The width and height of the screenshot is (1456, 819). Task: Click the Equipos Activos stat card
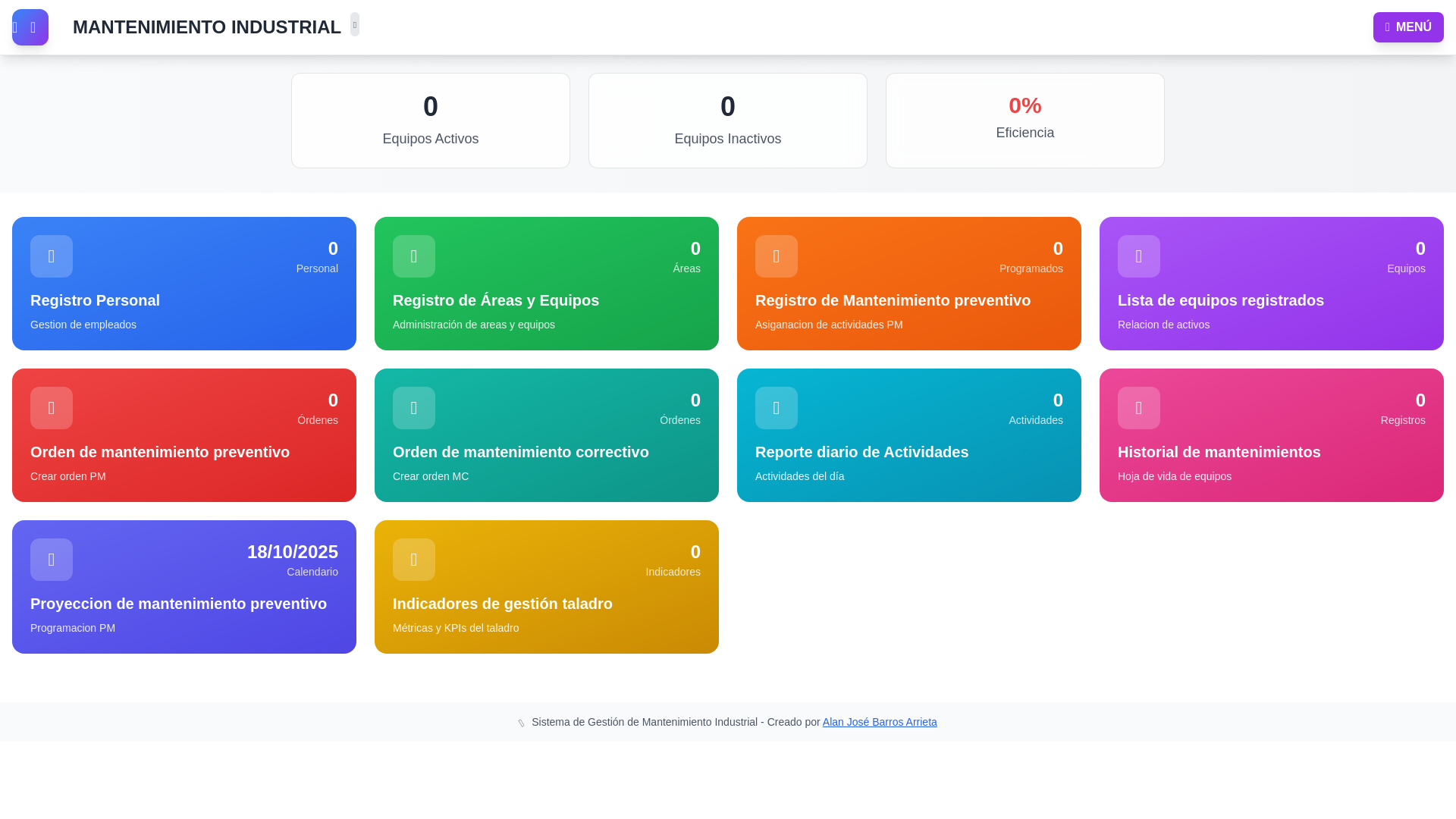pos(431,121)
